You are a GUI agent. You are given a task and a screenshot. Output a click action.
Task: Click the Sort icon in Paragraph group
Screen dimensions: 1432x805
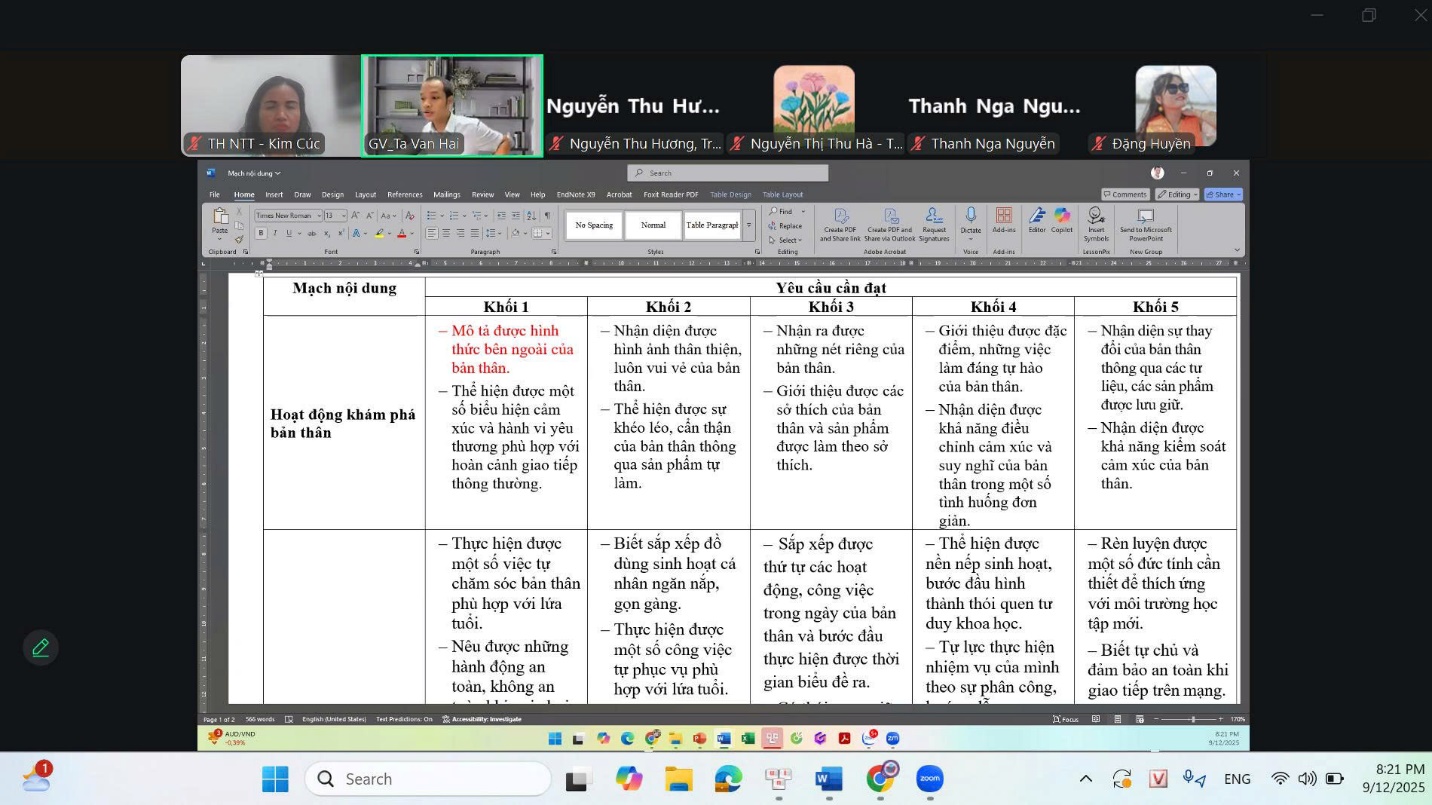click(x=532, y=215)
